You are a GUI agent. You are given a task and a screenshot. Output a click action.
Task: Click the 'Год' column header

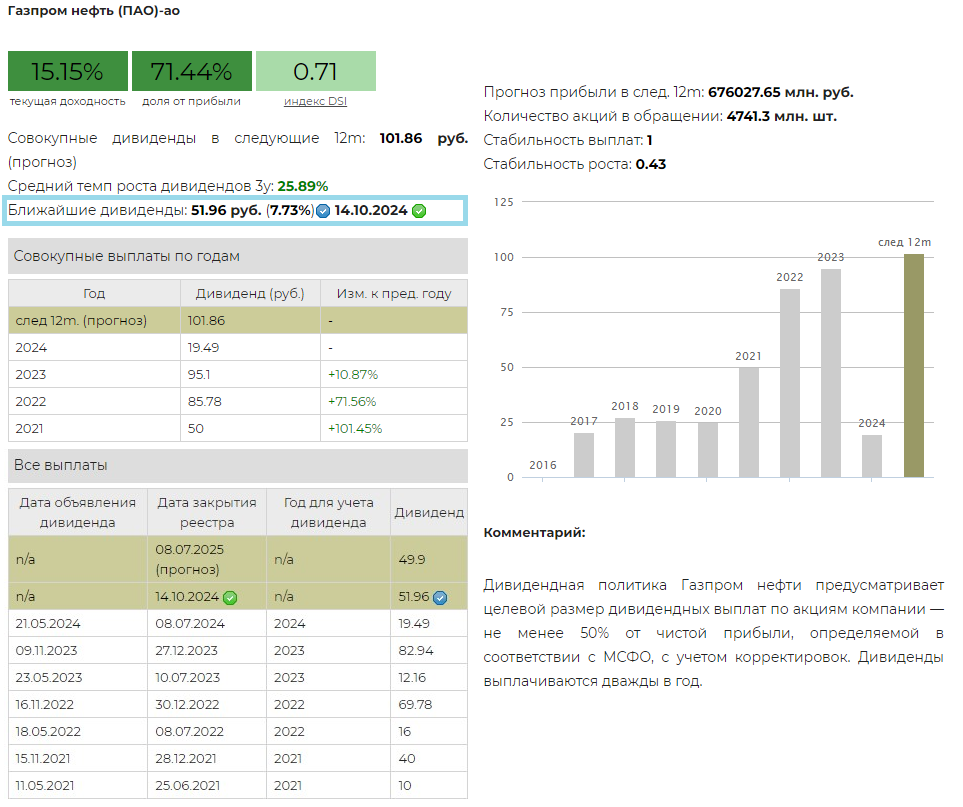(94, 294)
